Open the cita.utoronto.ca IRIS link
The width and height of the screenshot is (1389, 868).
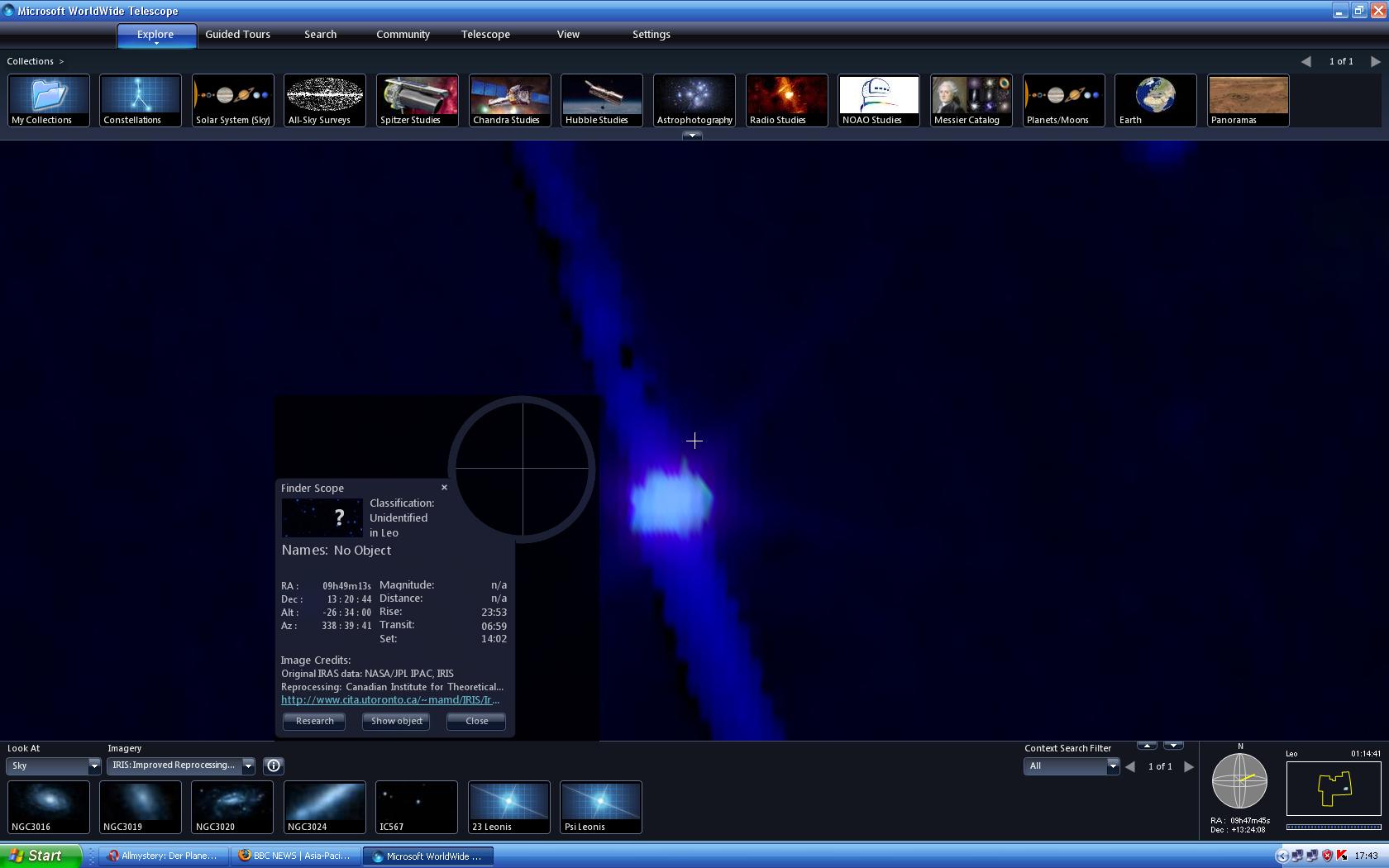[x=390, y=699]
